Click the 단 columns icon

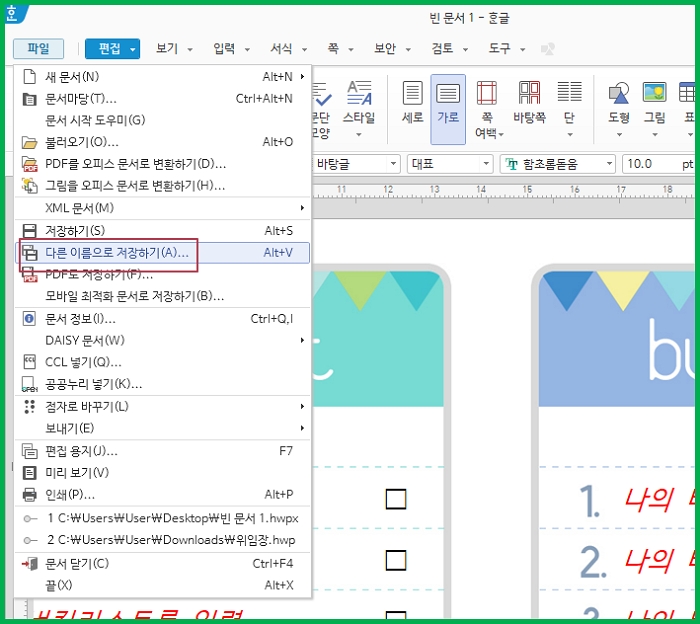(569, 92)
